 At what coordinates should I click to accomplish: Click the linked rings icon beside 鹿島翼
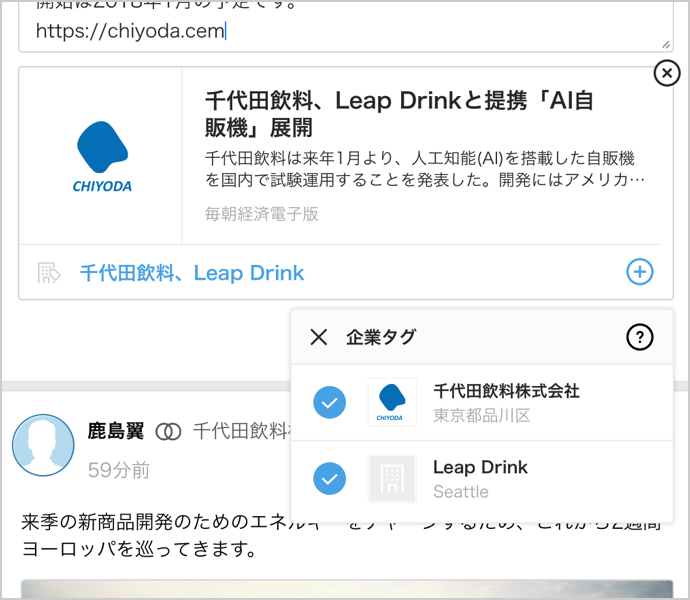click(168, 432)
